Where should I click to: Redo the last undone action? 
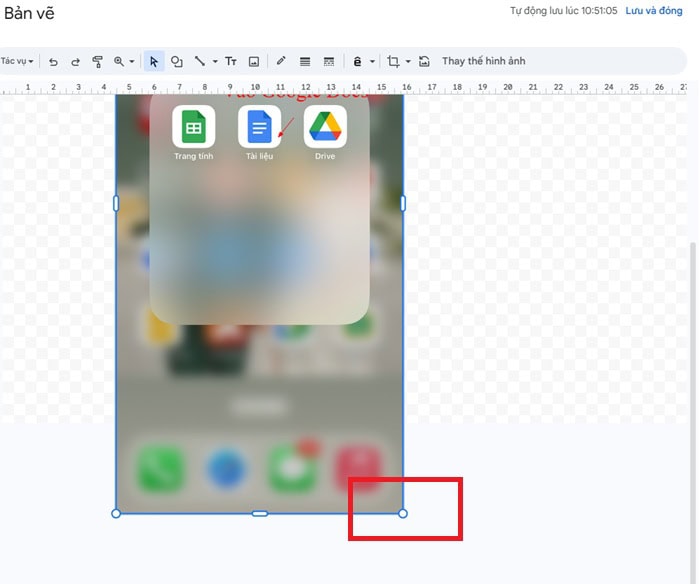[x=75, y=62]
